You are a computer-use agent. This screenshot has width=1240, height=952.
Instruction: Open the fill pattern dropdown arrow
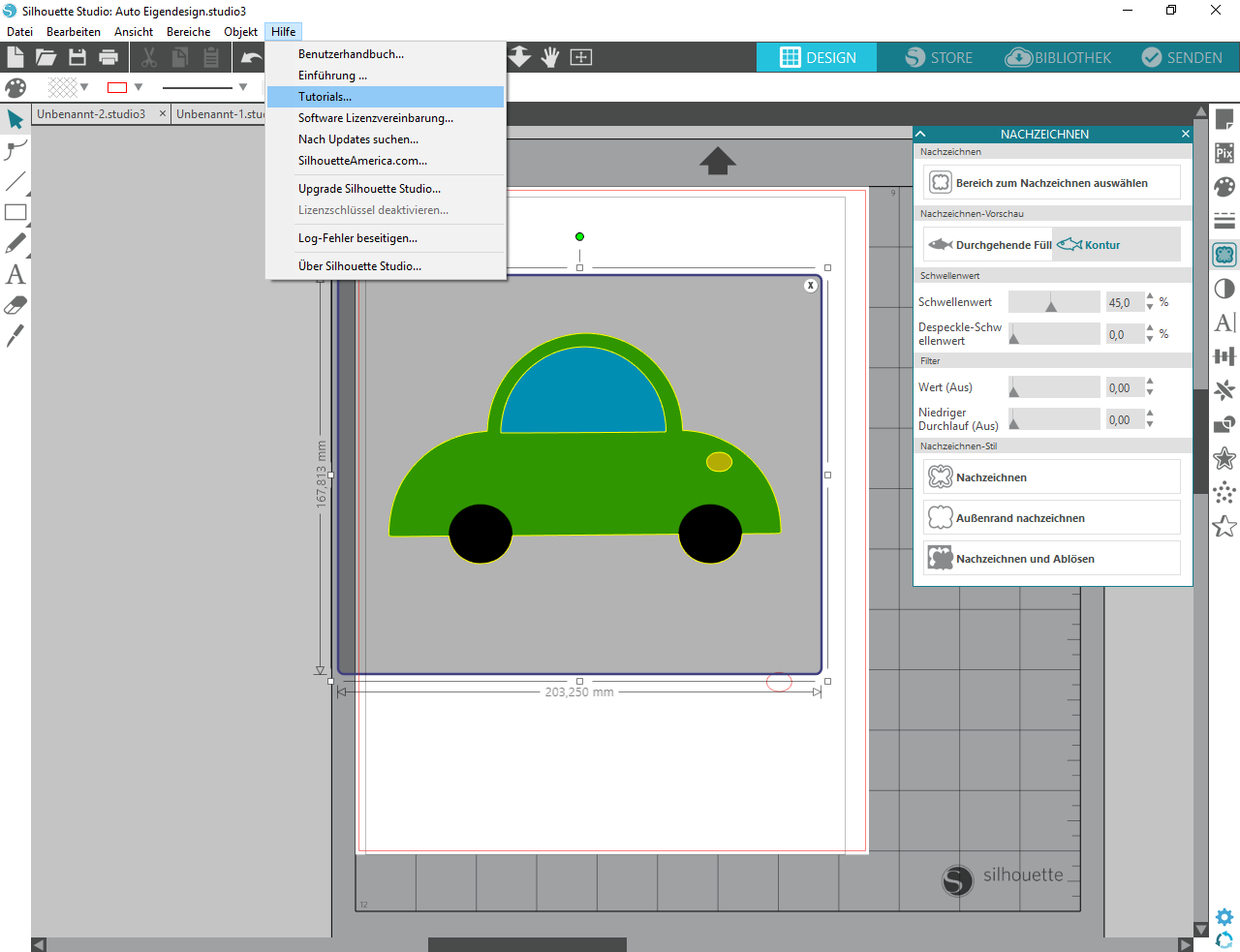click(x=84, y=87)
